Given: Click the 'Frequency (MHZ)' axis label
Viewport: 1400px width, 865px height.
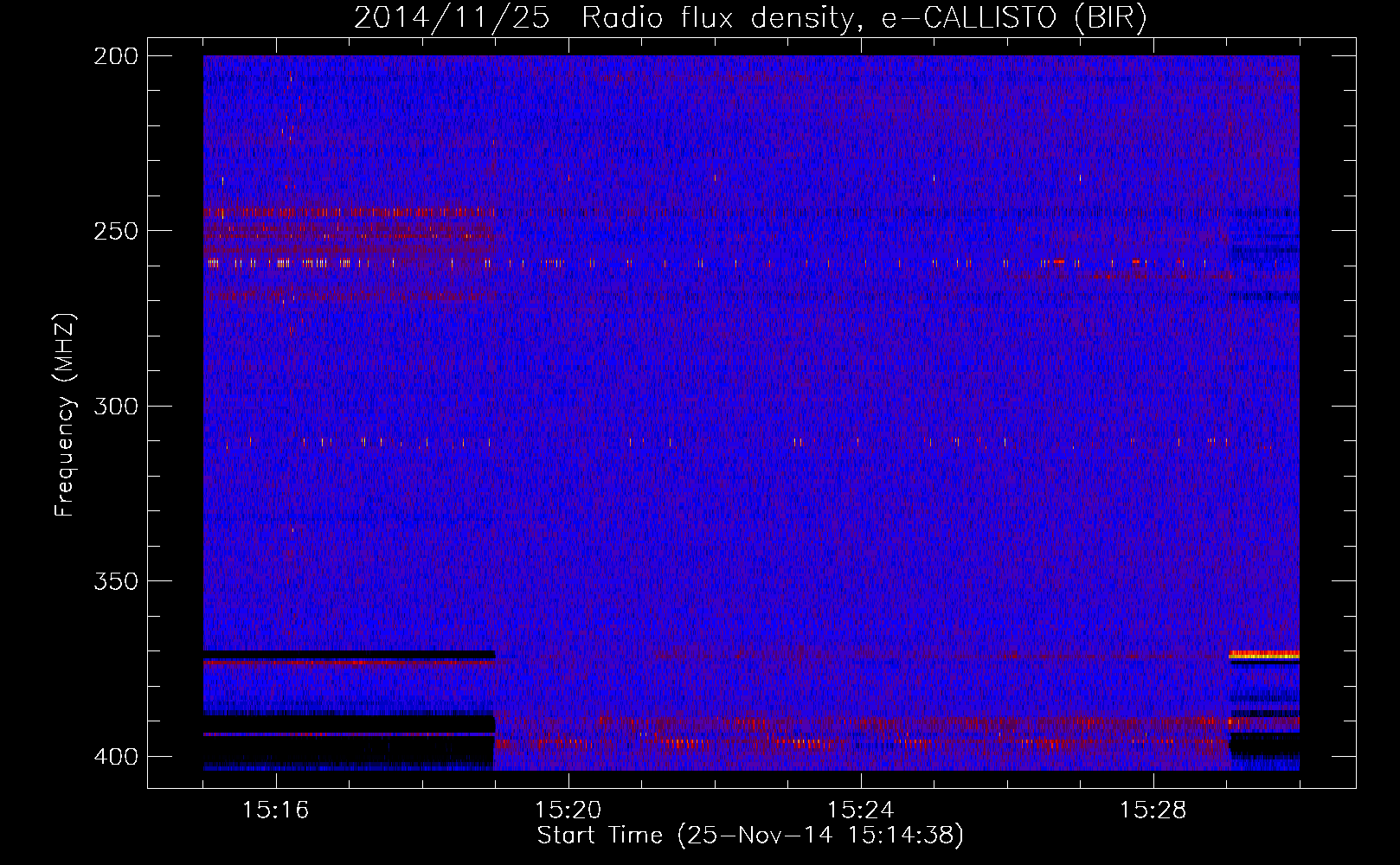Looking at the screenshot, I should 65,415.
